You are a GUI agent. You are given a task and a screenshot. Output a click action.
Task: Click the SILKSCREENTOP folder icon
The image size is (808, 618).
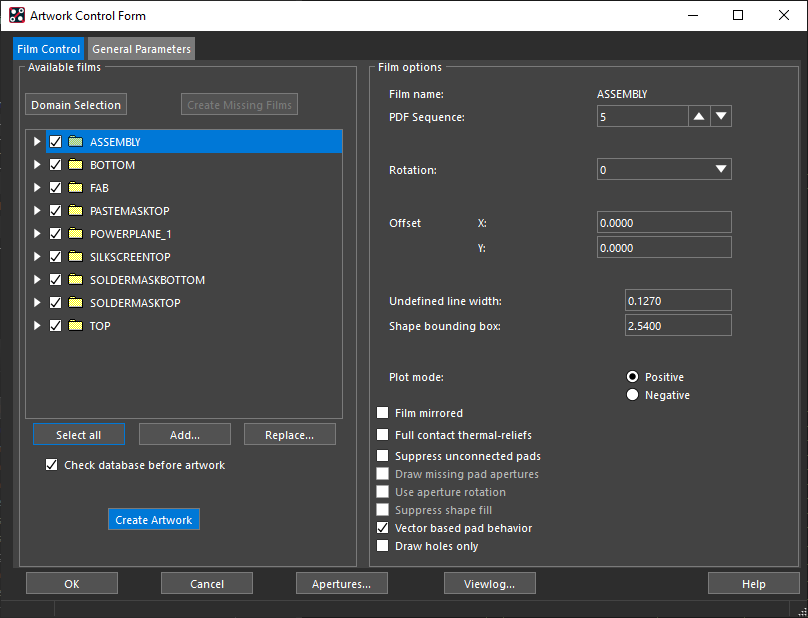pyautogui.click(x=76, y=256)
